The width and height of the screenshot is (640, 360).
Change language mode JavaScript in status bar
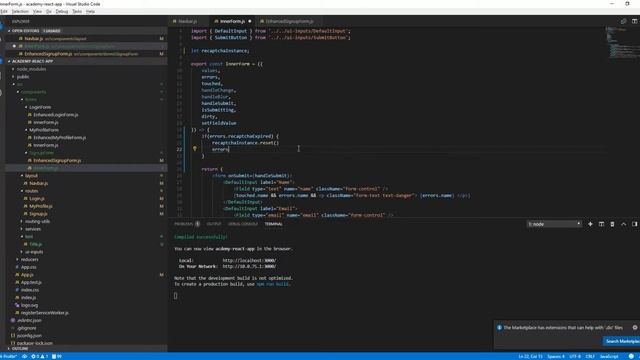tap(609, 356)
